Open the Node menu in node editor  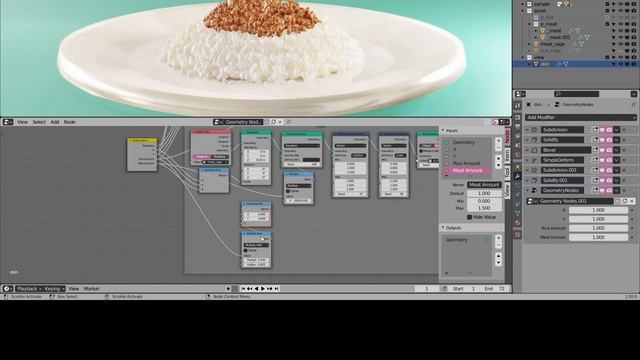coord(69,122)
